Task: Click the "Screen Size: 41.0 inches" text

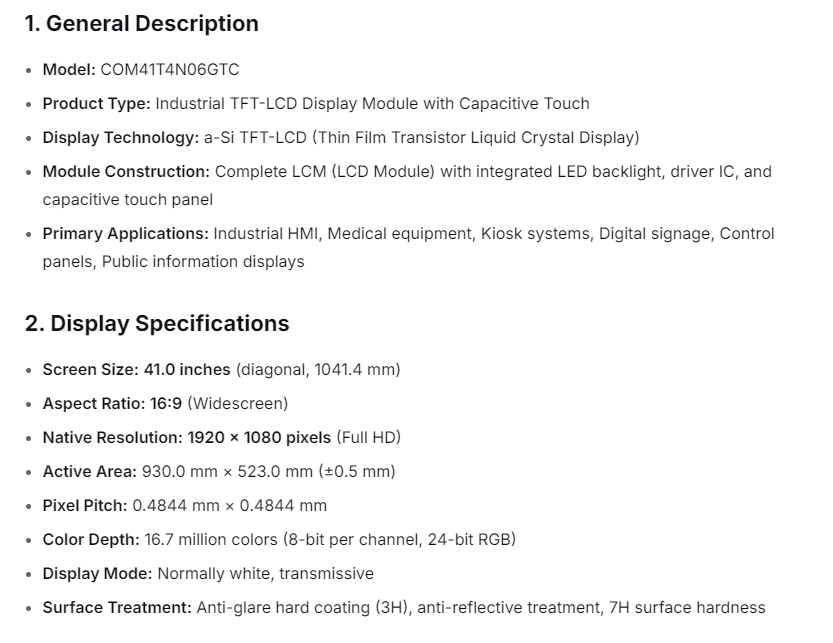Action: (136, 370)
